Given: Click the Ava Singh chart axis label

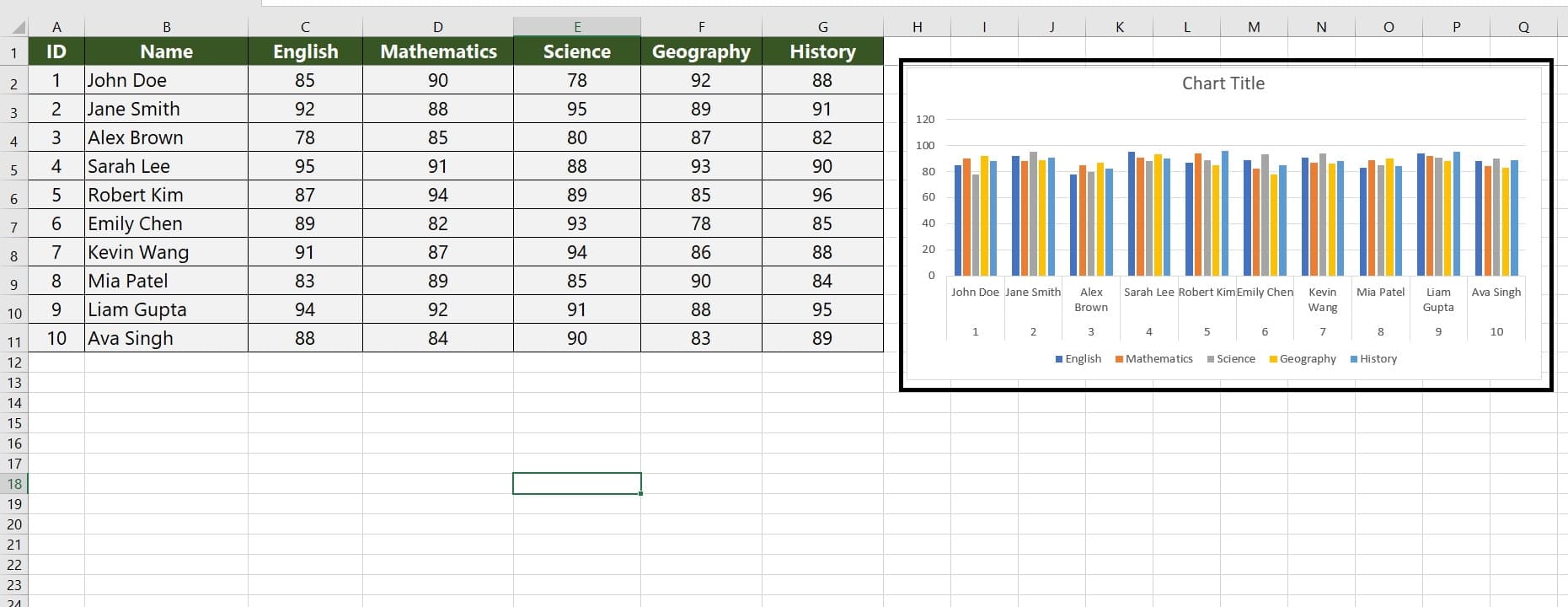Looking at the screenshot, I should pos(1496,293).
